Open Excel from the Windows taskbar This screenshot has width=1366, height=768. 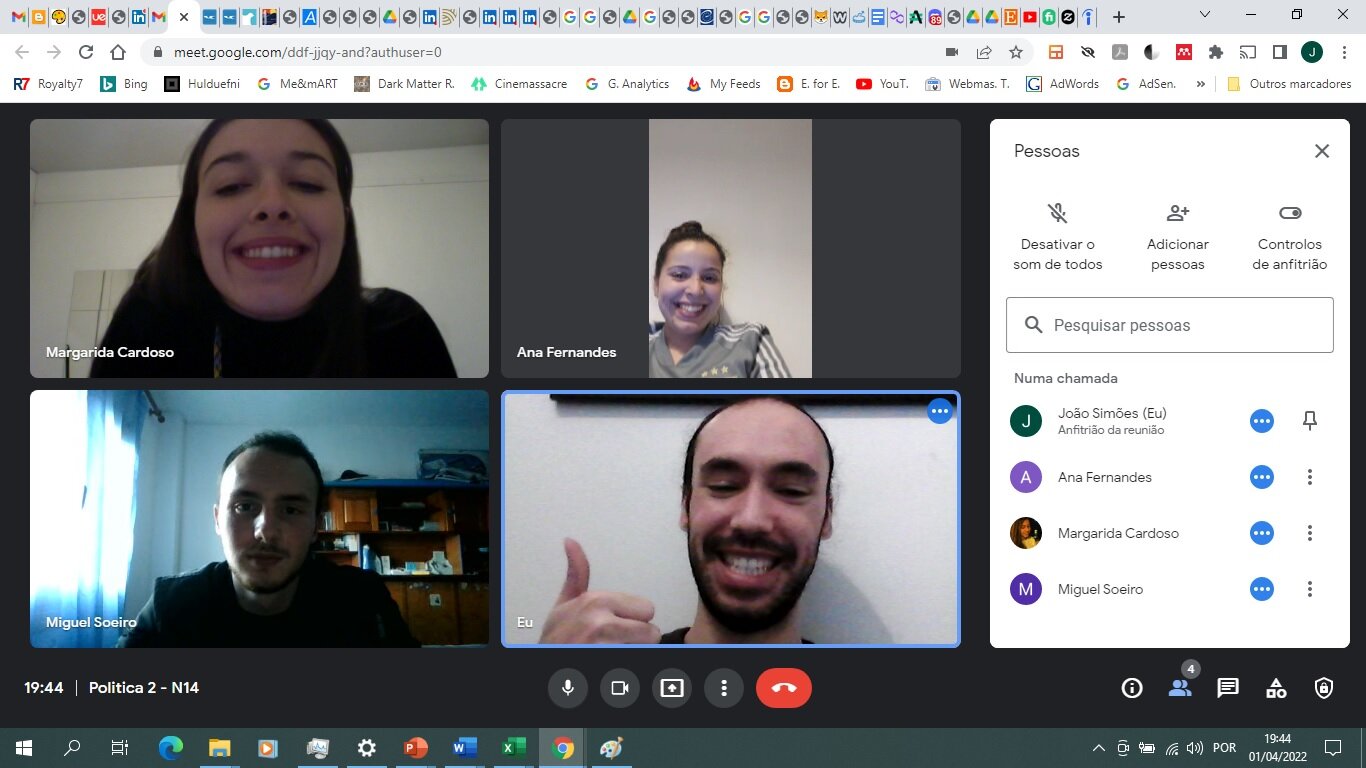pos(513,748)
